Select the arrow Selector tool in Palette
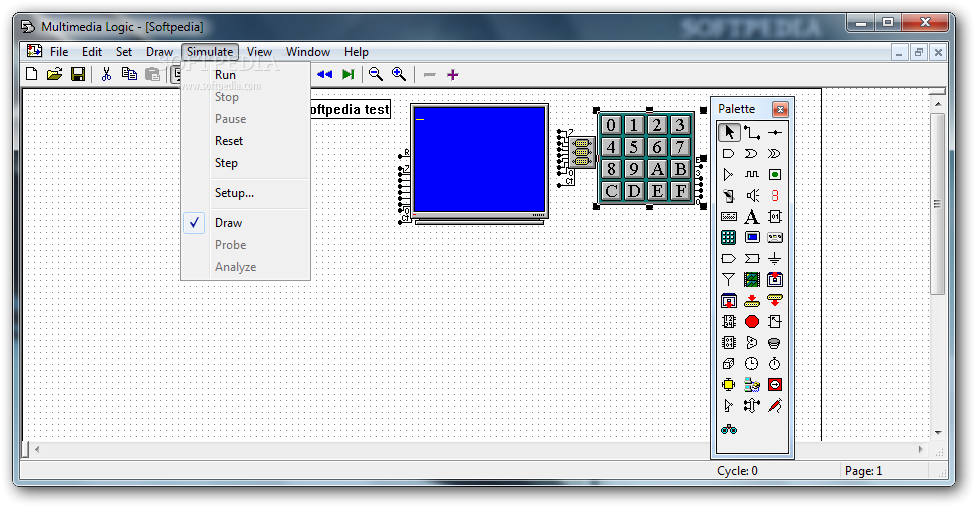976x507 pixels. [729, 133]
